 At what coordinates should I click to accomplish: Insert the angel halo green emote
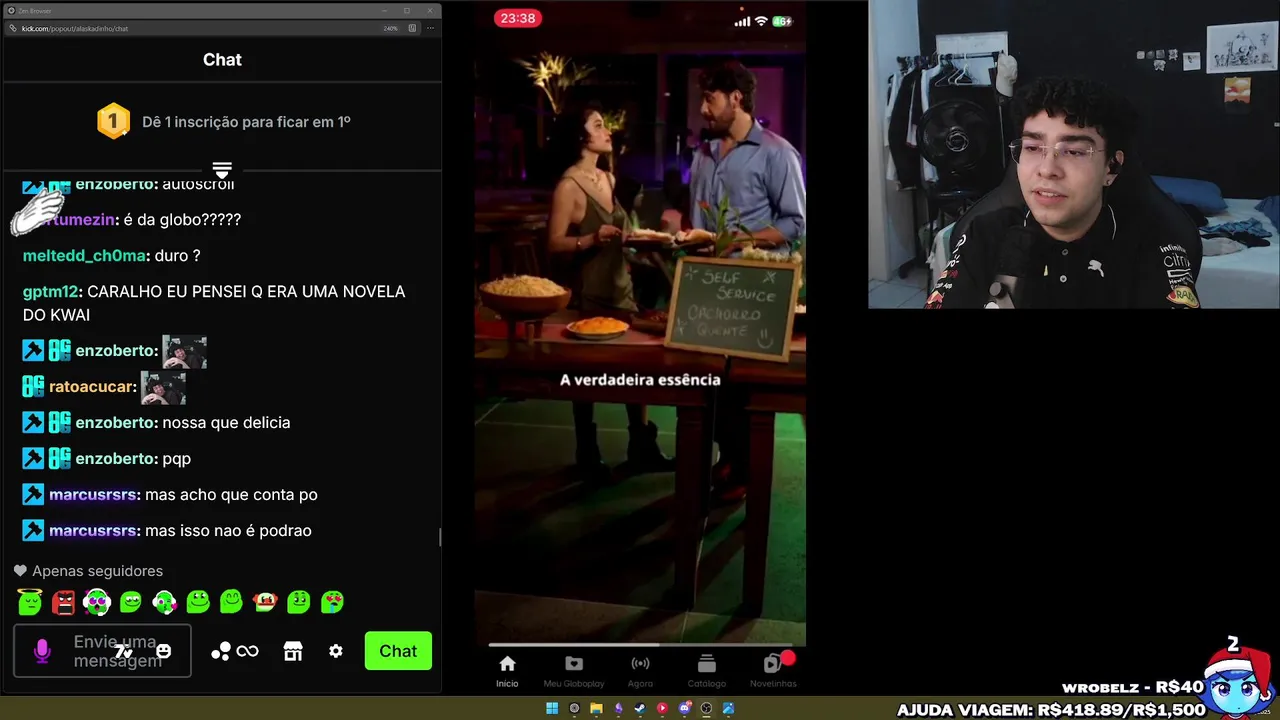click(30, 602)
